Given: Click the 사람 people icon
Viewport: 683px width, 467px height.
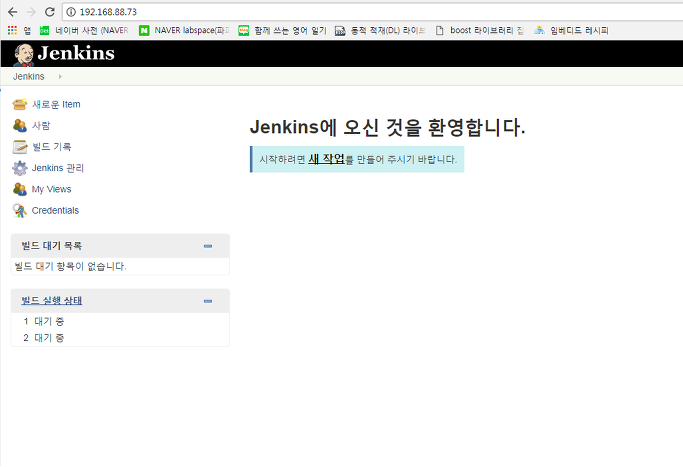Looking at the screenshot, I should [20, 125].
